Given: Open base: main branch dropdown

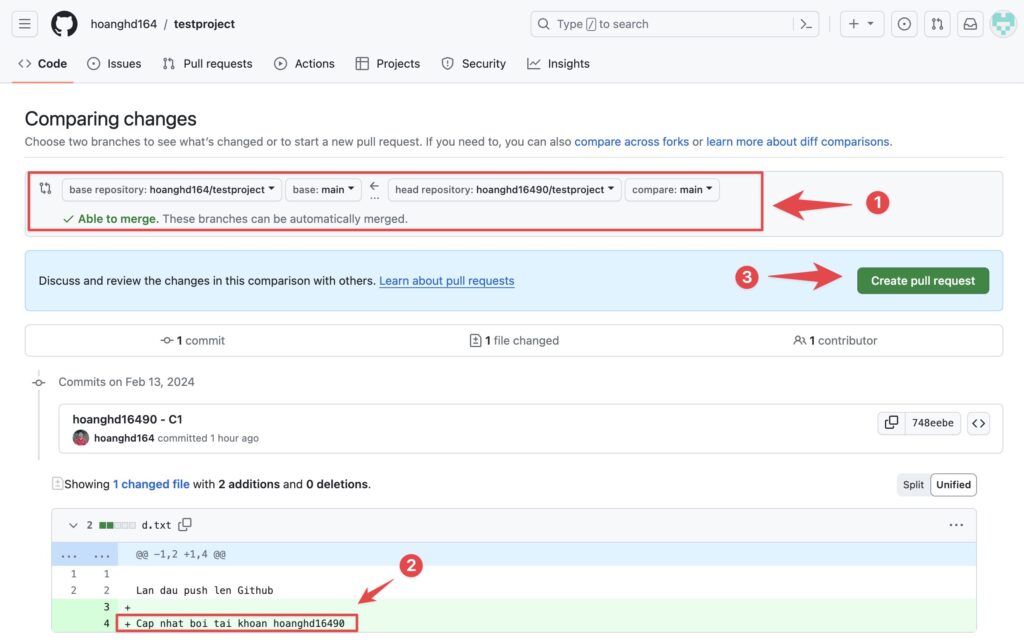Looking at the screenshot, I should click(x=323, y=189).
